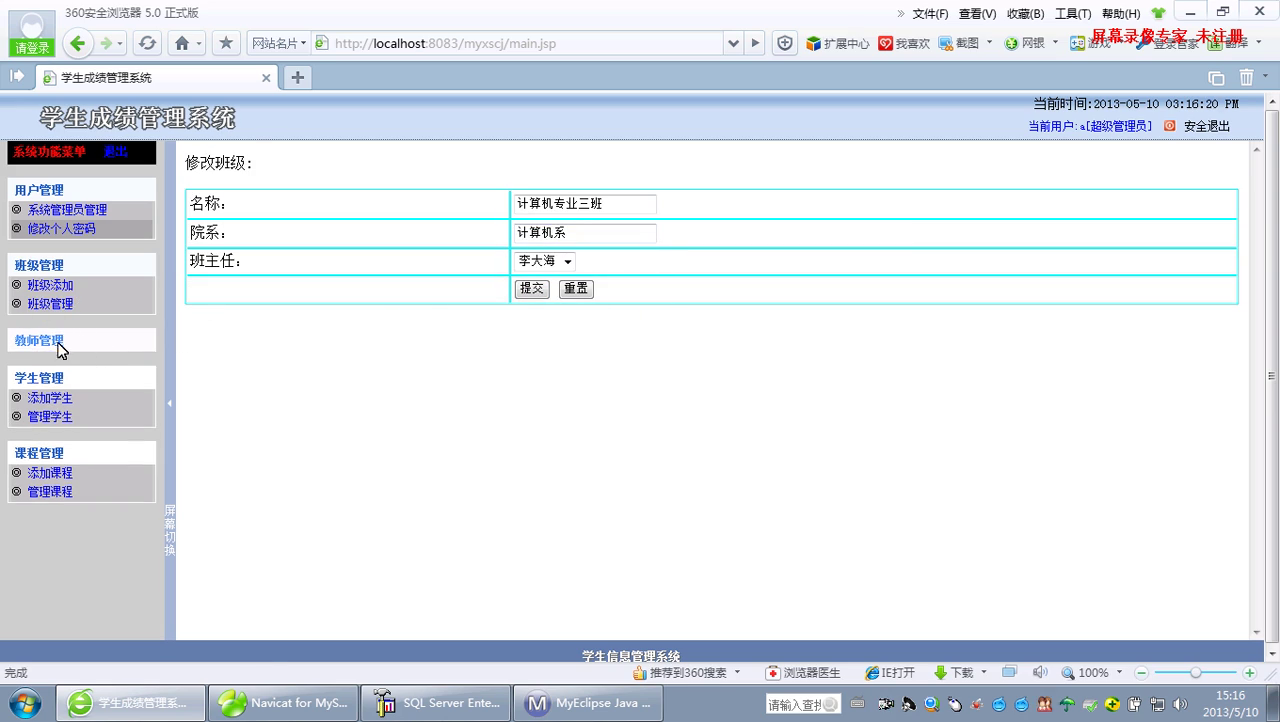Click the 名称 field with 计算机专业三班

pyautogui.click(x=585, y=204)
